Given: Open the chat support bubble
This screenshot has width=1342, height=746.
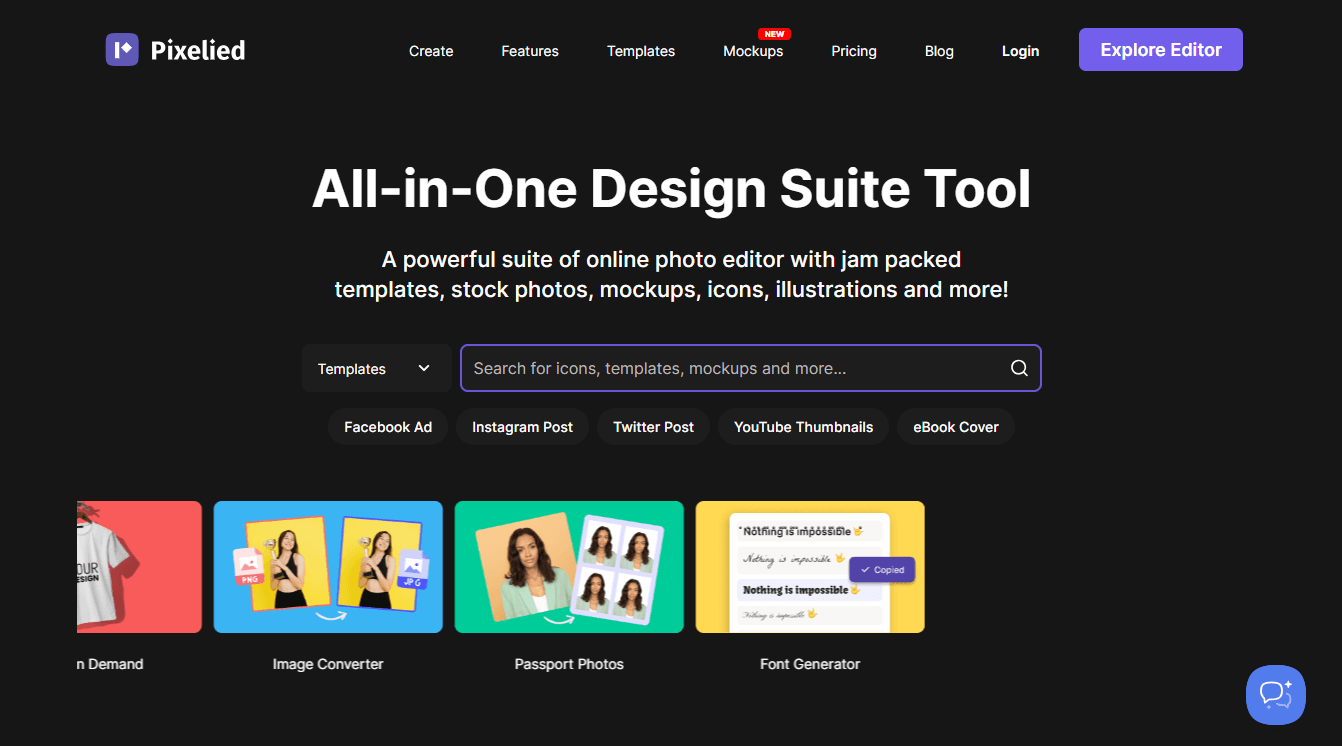Looking at the screenshot, I should point(1276,694).
